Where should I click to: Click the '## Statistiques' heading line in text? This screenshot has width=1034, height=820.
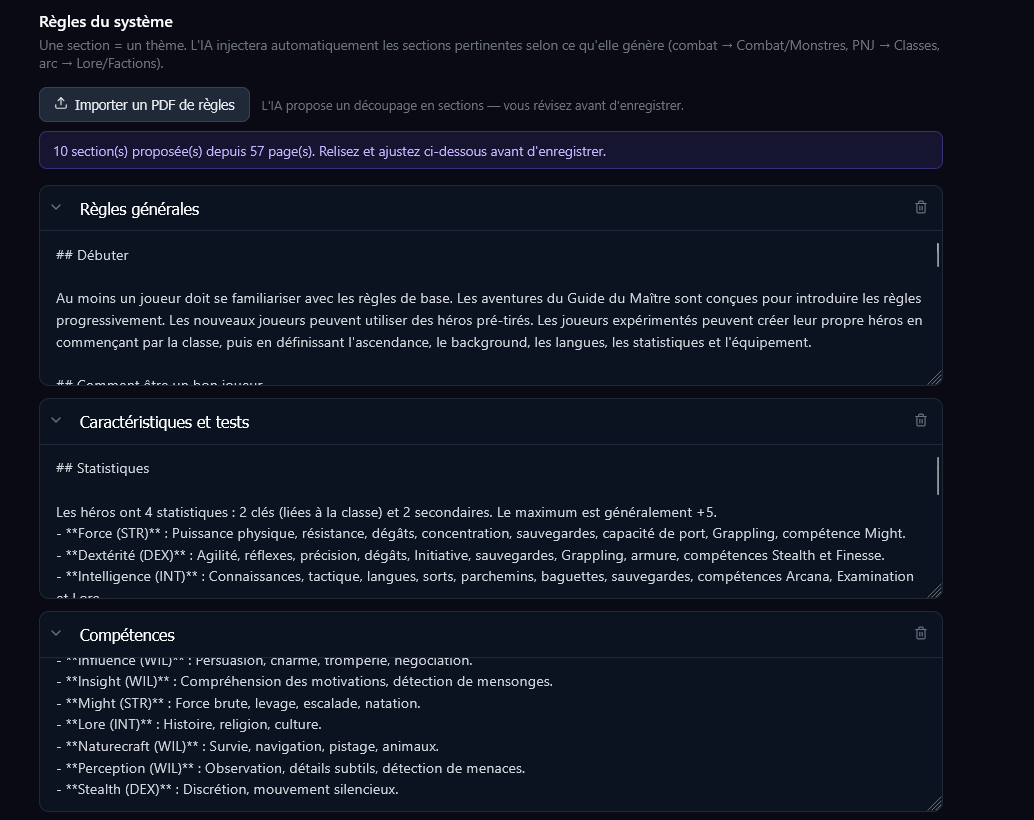click(103, 468)
